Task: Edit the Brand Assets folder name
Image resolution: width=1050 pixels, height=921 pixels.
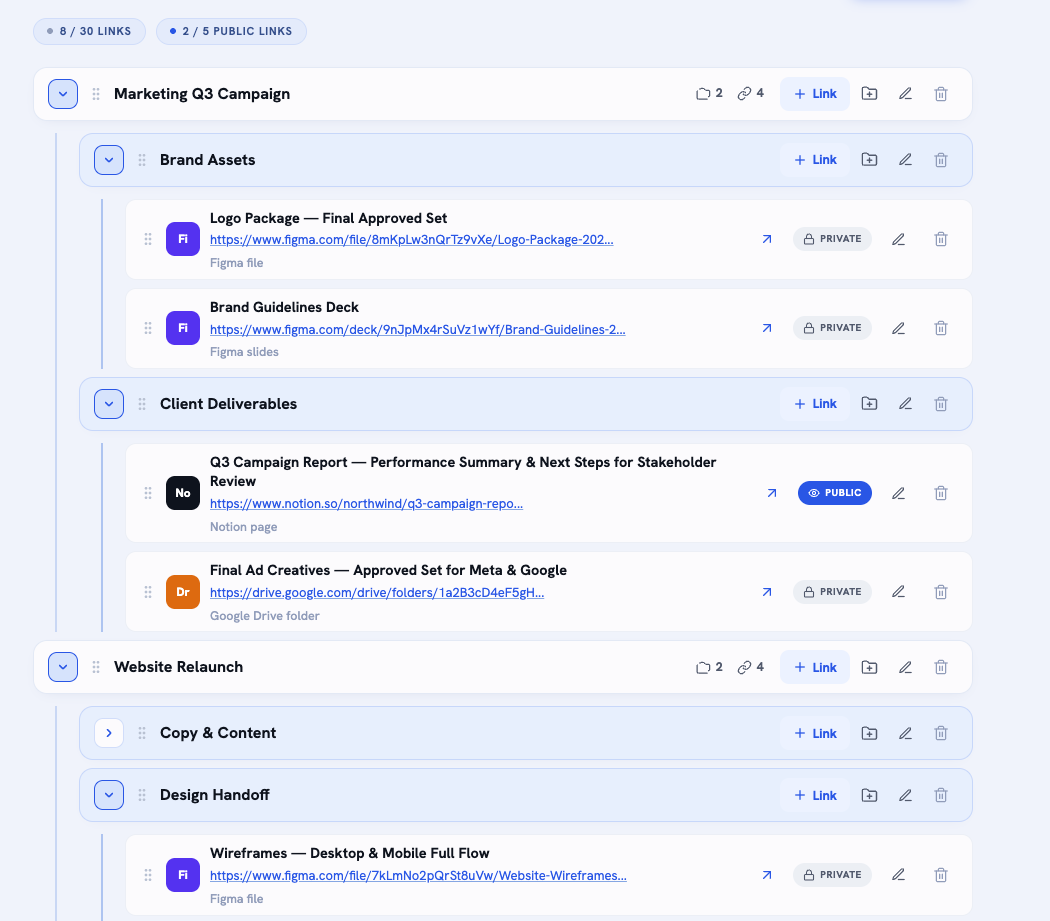Action: pyautogui.click(x=905, y=160)
